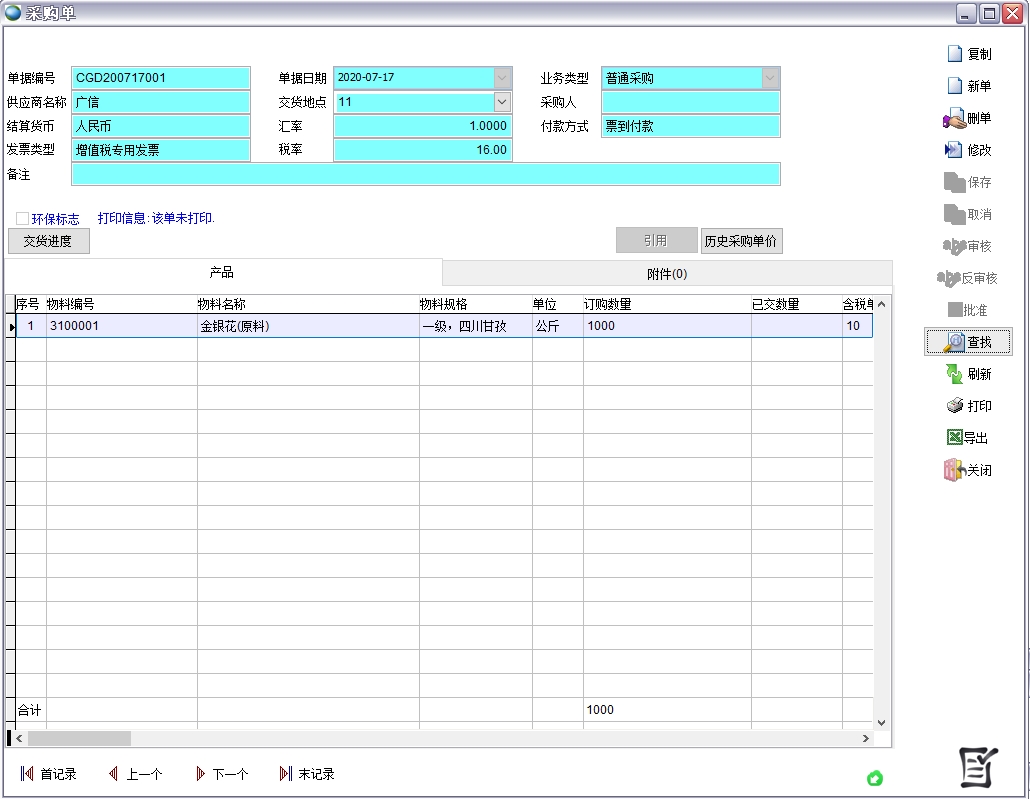This screenshot has height=799, width=1030.
Task: Expand the 交货地点 dropdown
Action: (502, 102)
